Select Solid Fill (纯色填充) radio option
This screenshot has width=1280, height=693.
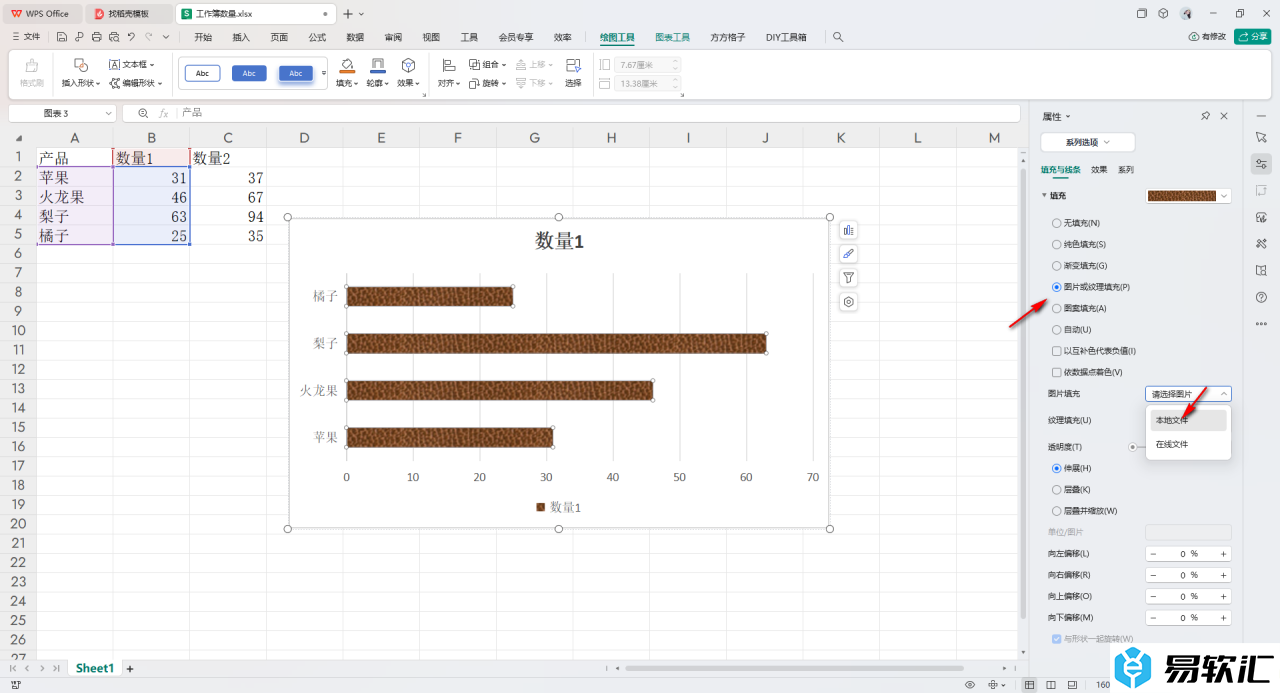coord(1057,244)
